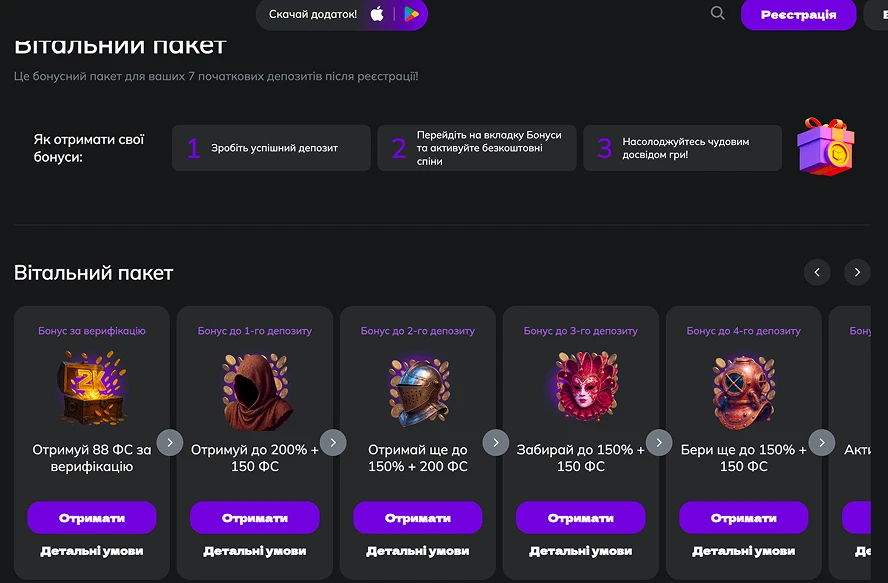The height and width of the screenshot is (583, 888).
Task: Click the purple gift box icon
Action: [825, 147]
